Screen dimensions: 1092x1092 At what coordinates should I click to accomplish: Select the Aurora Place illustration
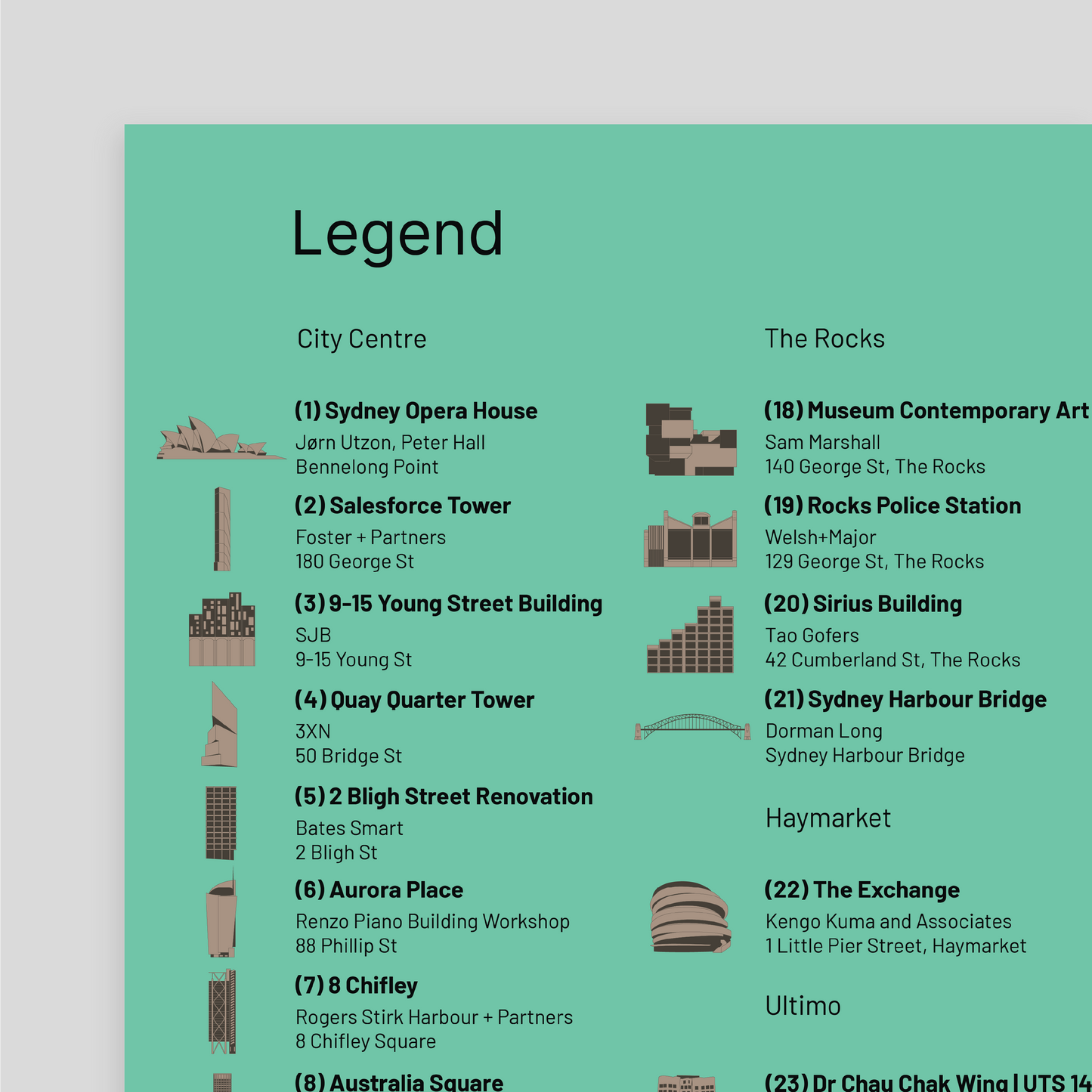[220, 917]
